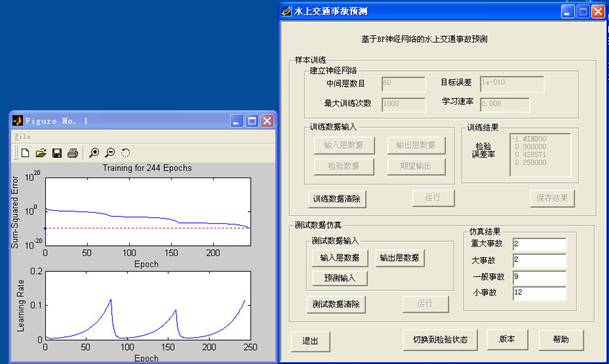609x364 pixels.
Task: Select the Zoom In magnifier tool
Action: click(x=94, y=153)
